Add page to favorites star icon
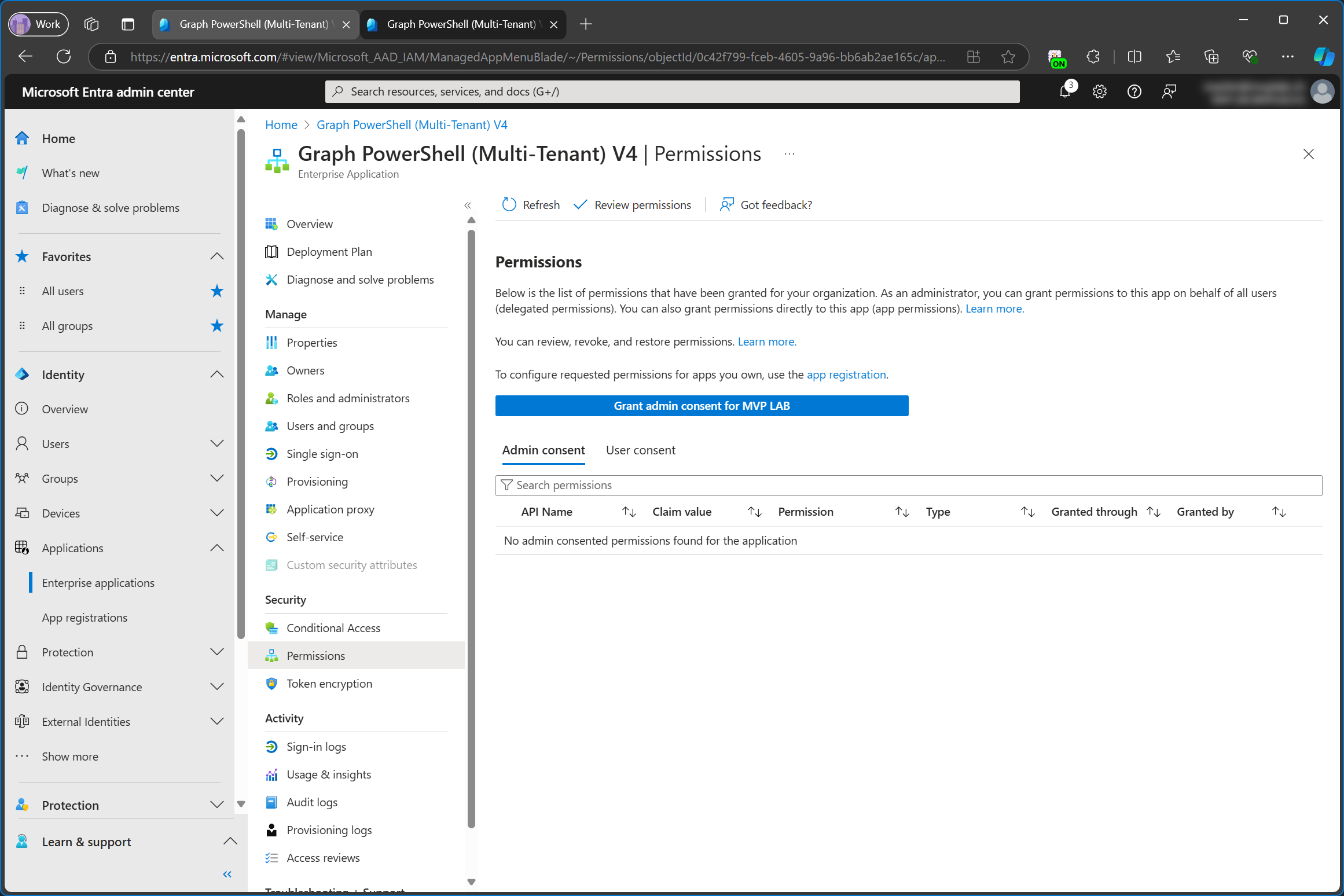 1008,57
